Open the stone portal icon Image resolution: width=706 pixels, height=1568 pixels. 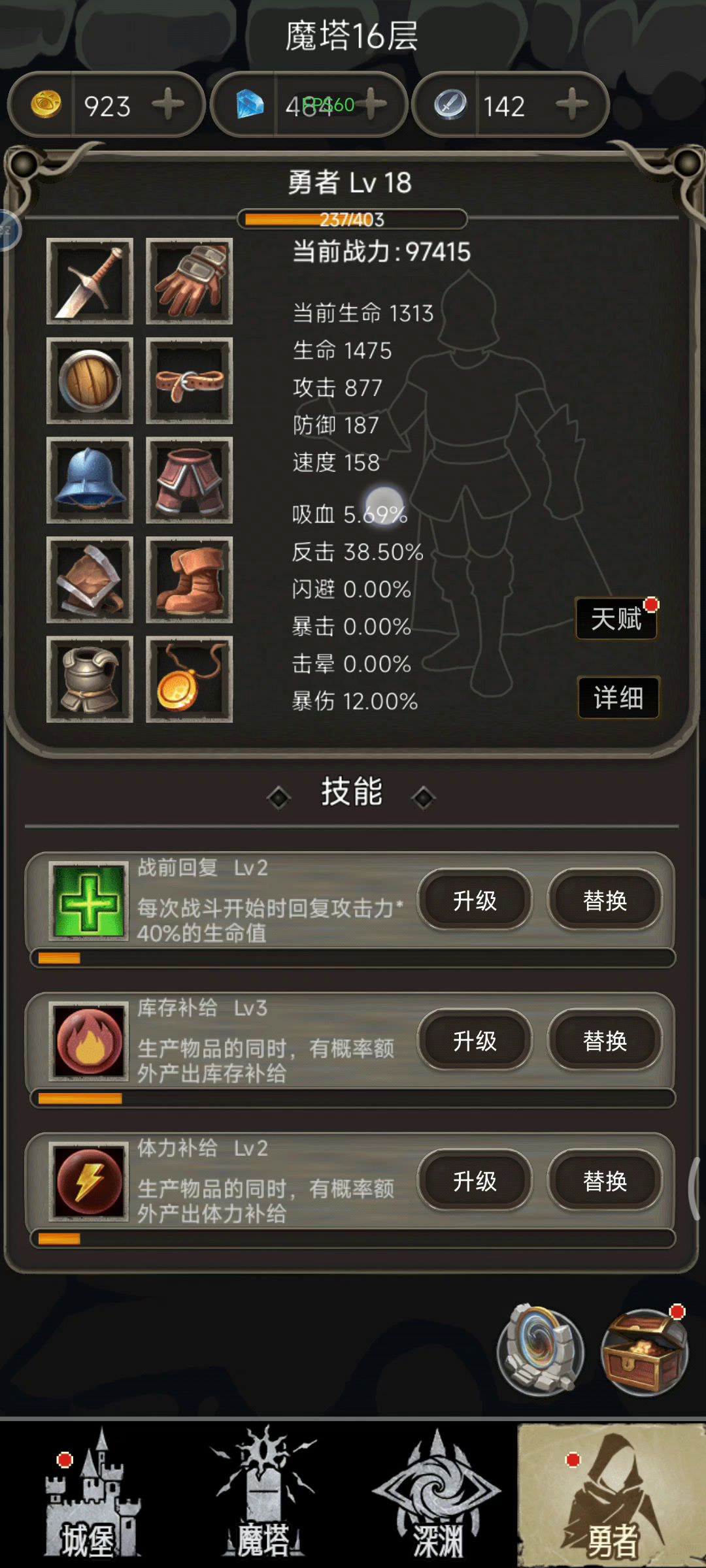[x=540, y=1351]
